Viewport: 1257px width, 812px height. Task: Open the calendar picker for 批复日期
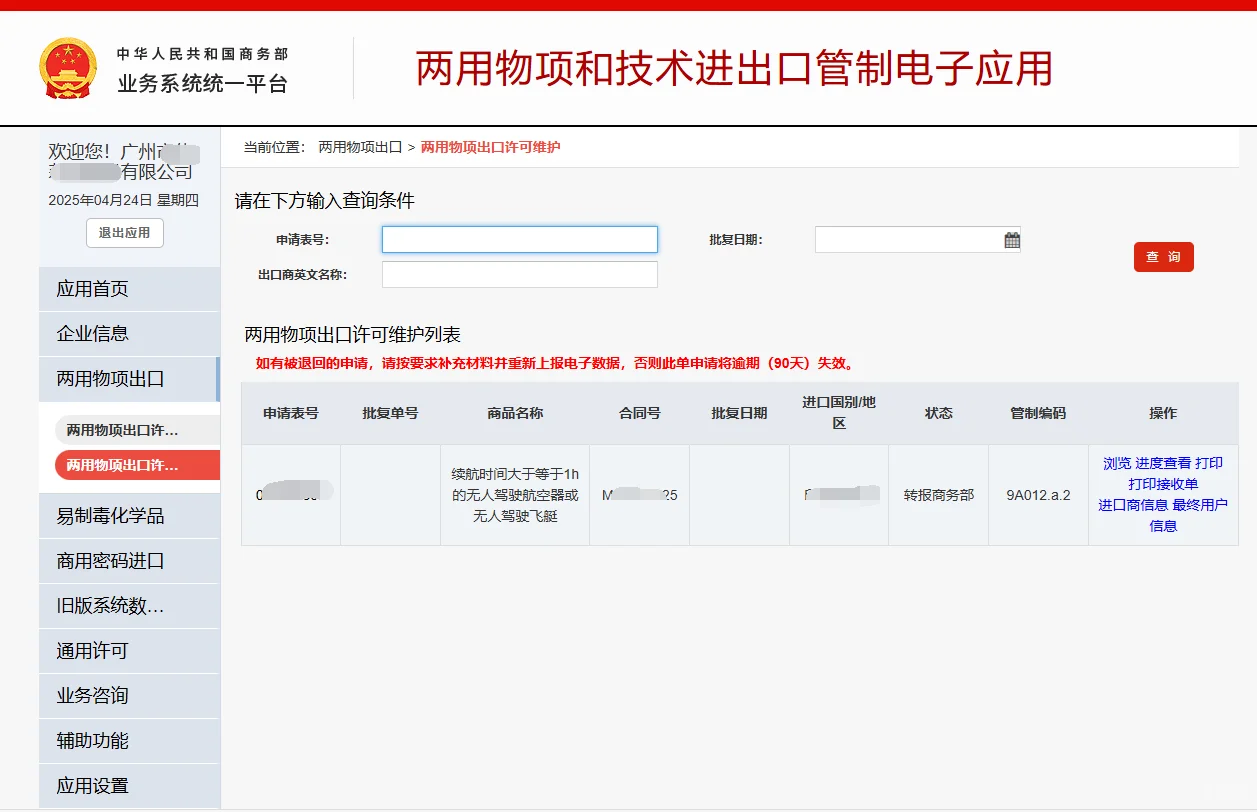pyautogui.click(x=1011, y=239)
